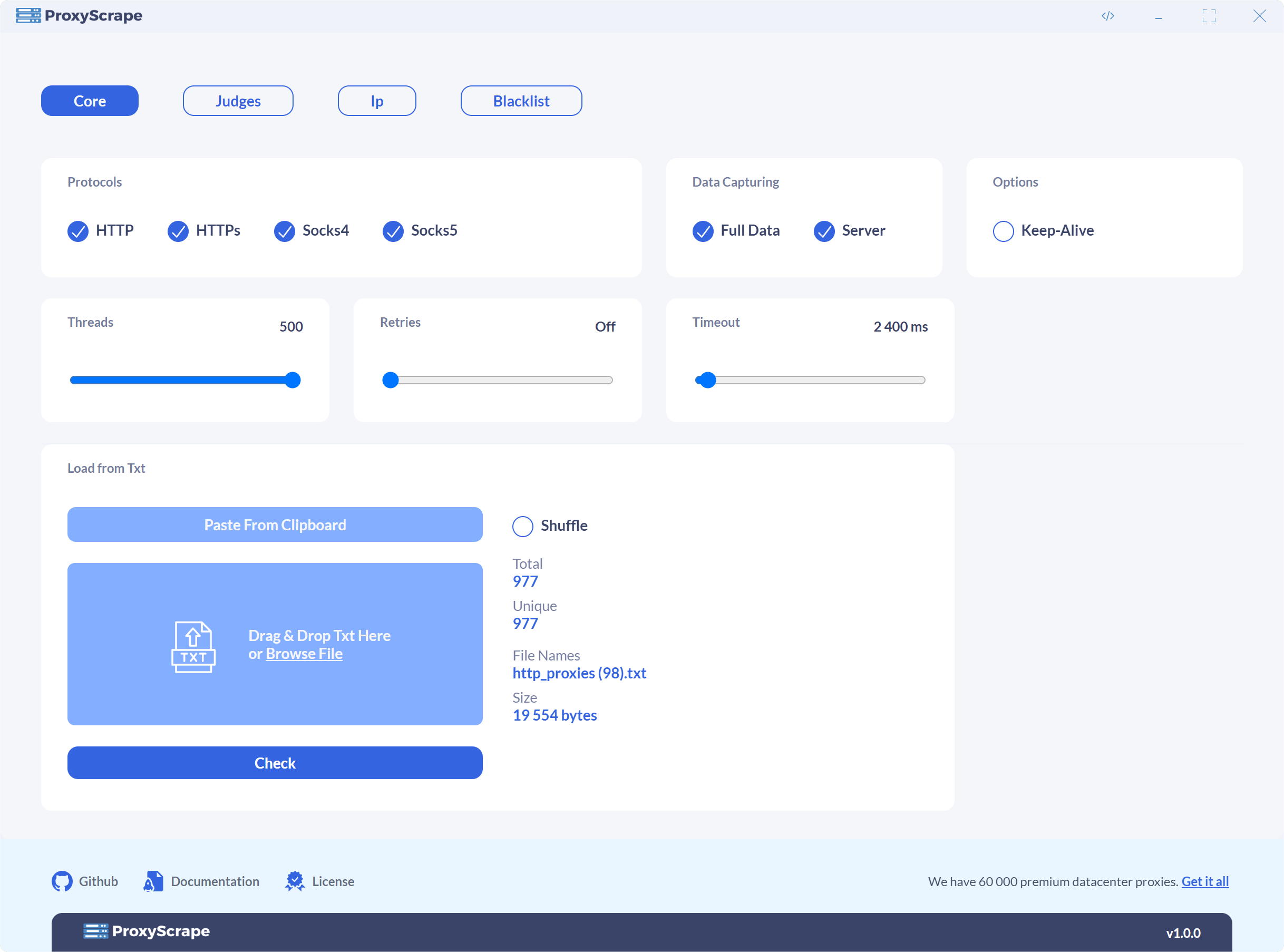Open the code brackets icon in title bar

pos(1107,16)
